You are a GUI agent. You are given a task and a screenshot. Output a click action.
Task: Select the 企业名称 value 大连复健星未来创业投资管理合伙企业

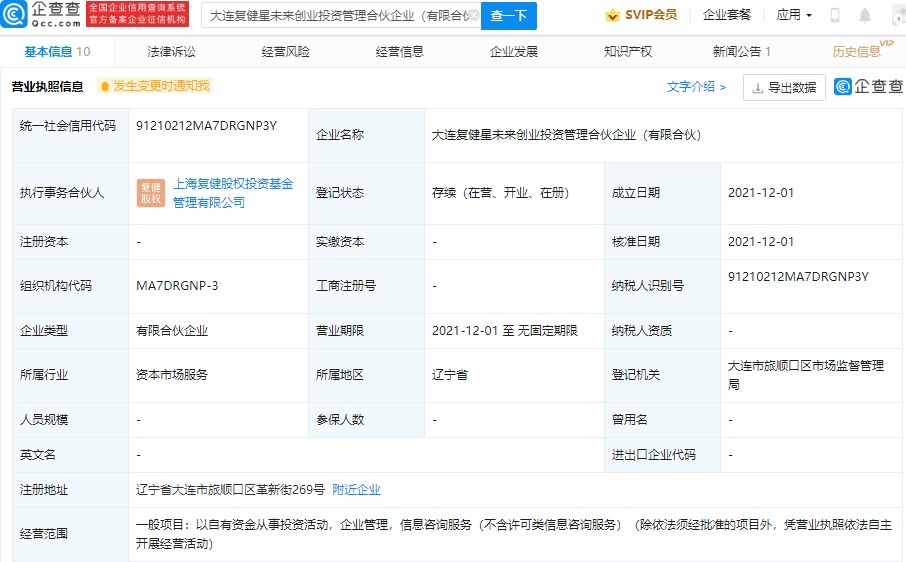click(566, 135)
